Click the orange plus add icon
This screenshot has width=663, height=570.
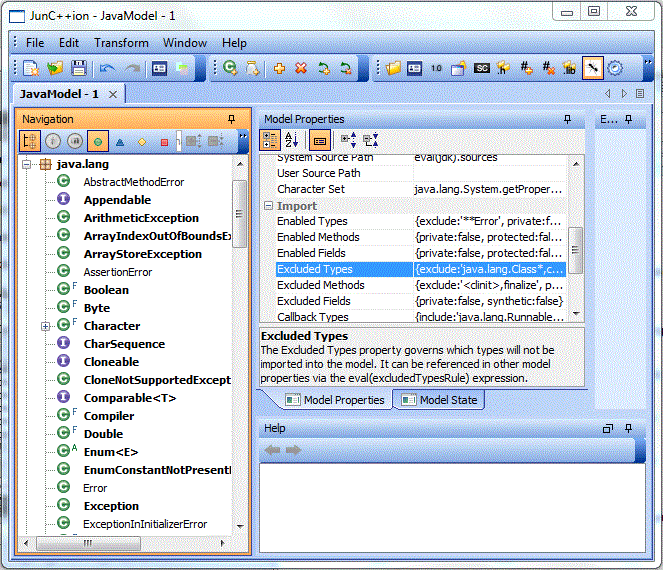coord(279,68)
